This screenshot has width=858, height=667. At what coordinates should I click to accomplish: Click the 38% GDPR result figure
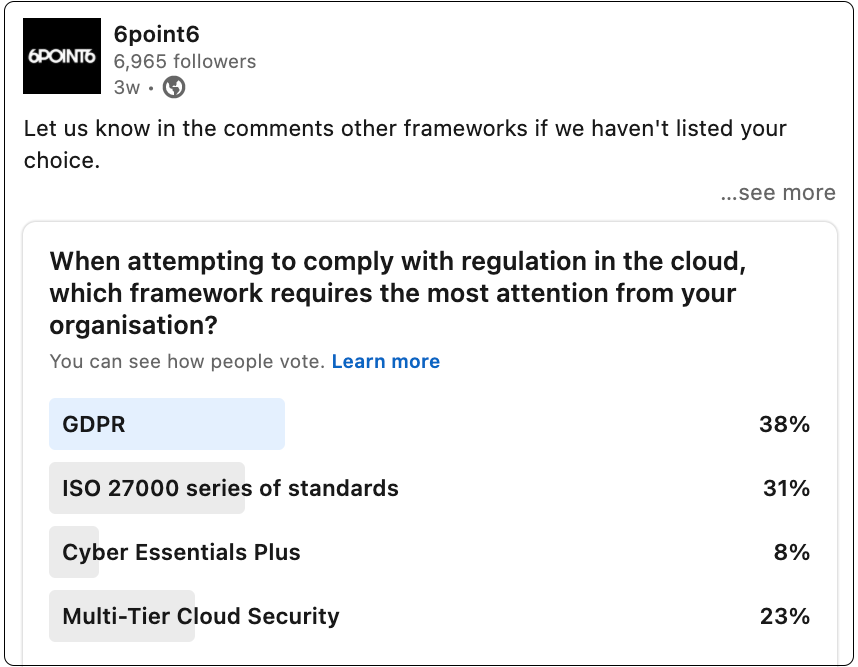coord(784,424)
